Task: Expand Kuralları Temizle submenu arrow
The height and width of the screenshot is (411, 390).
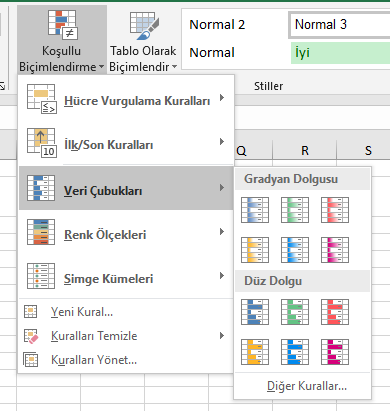Action: [x=222, y=336]
